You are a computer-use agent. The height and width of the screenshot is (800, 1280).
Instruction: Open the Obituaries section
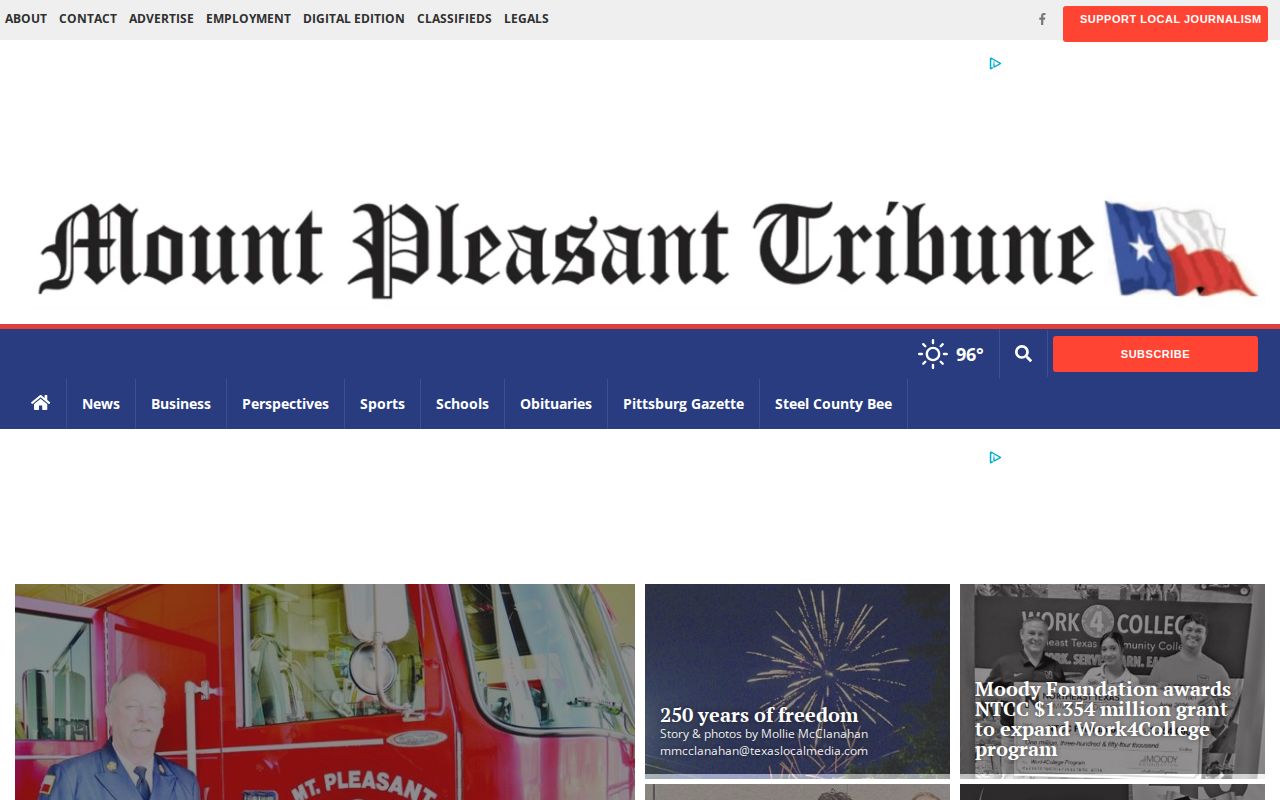coord(556,404)
